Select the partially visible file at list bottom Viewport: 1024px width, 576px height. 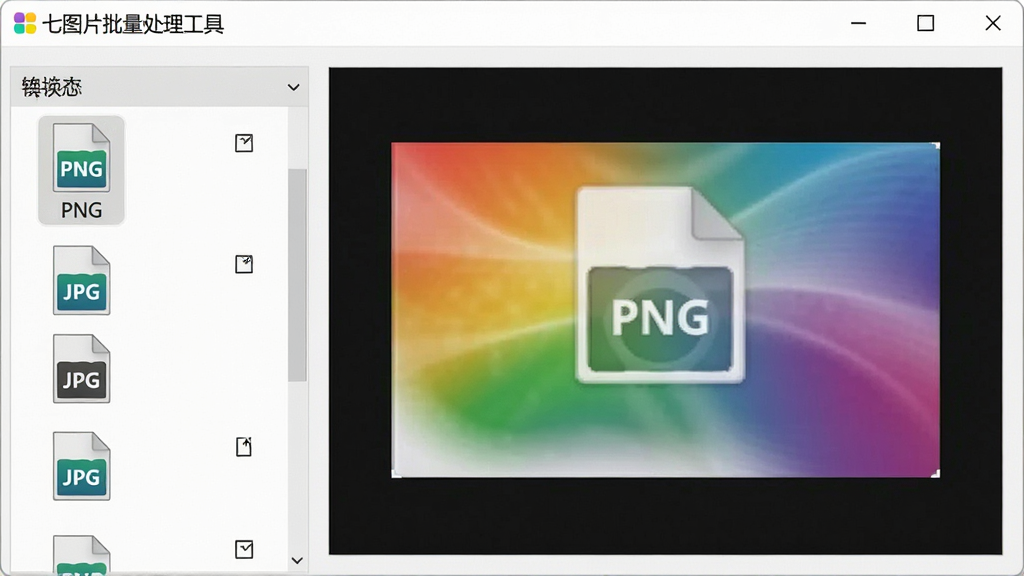click(81, 554)
